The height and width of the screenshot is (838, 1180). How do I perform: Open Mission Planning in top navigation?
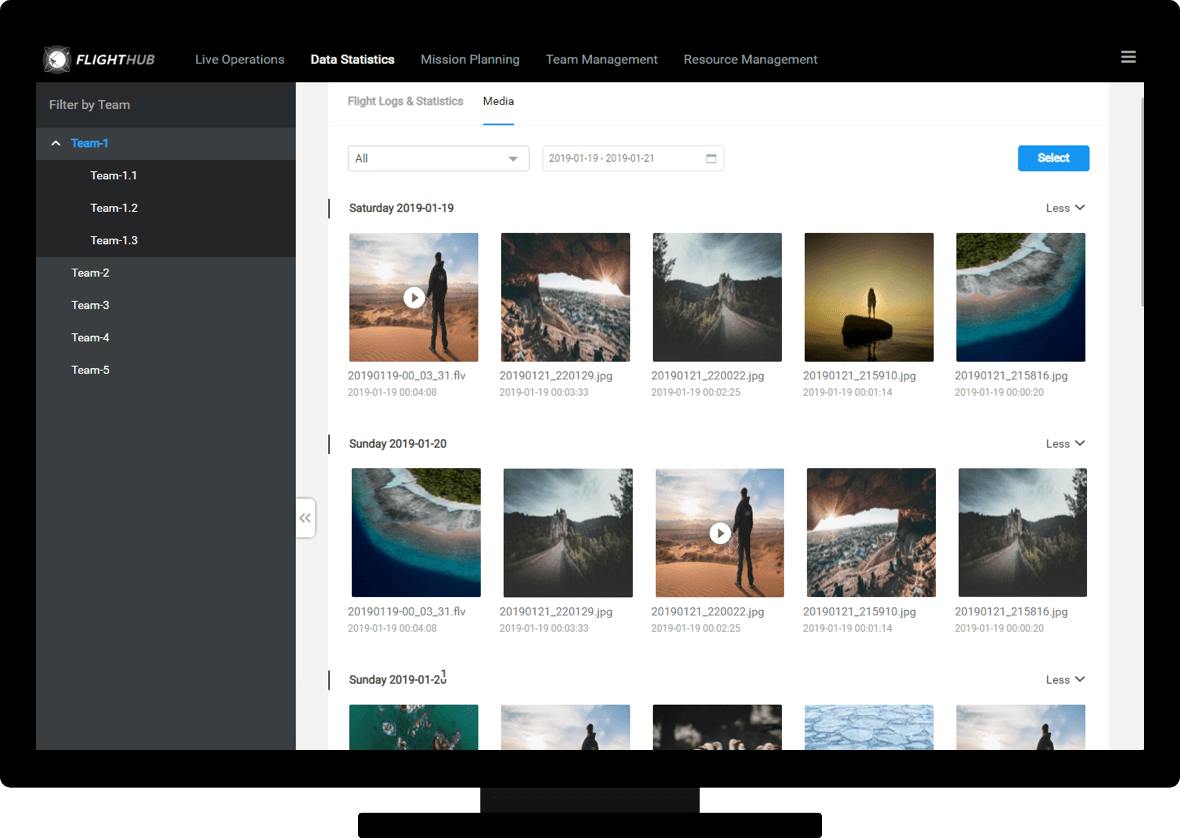point(469,60)
